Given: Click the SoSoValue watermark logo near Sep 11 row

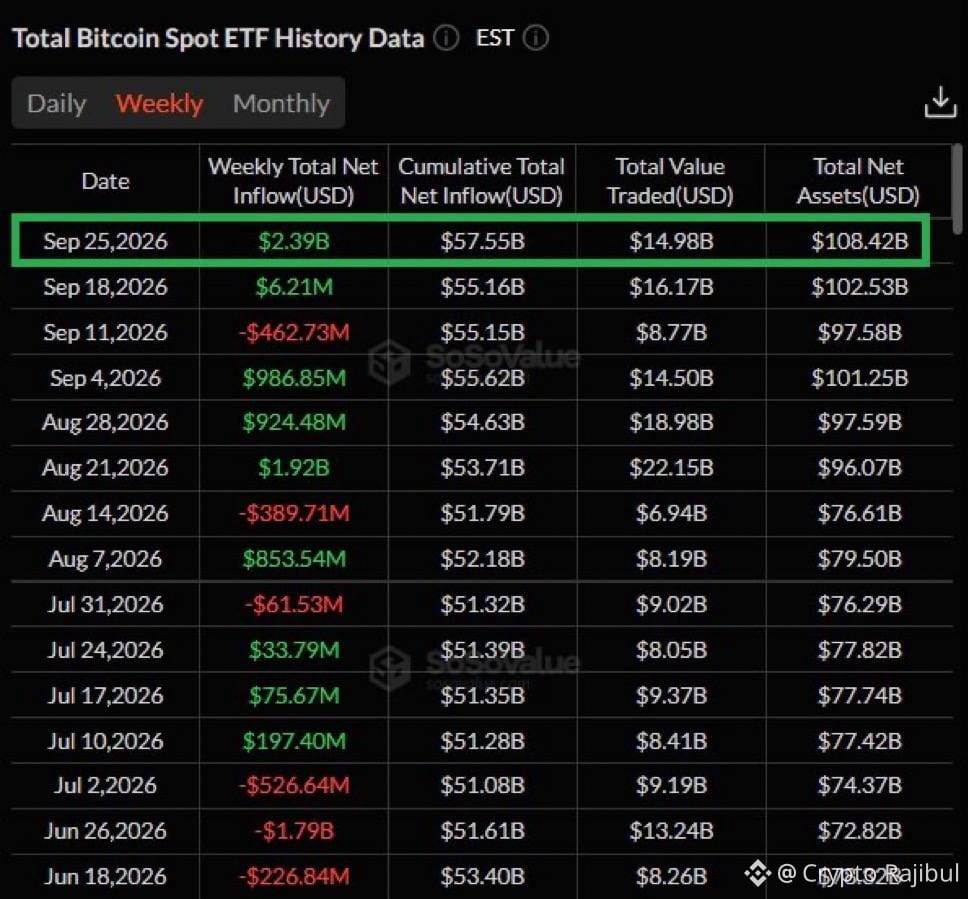Looking at the screenshot, I should pos(390,362).
